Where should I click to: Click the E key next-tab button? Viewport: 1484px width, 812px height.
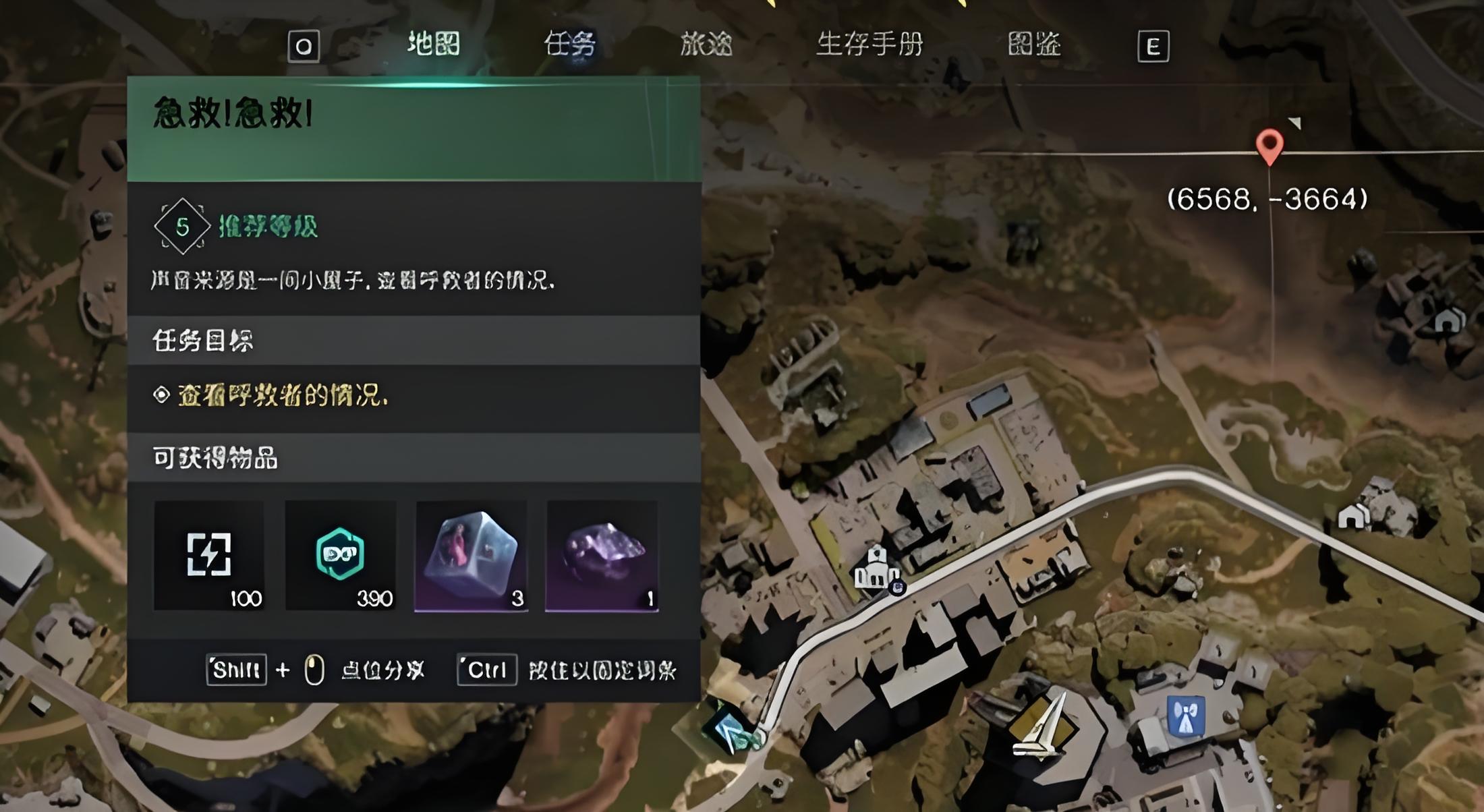click(1153, 47)
